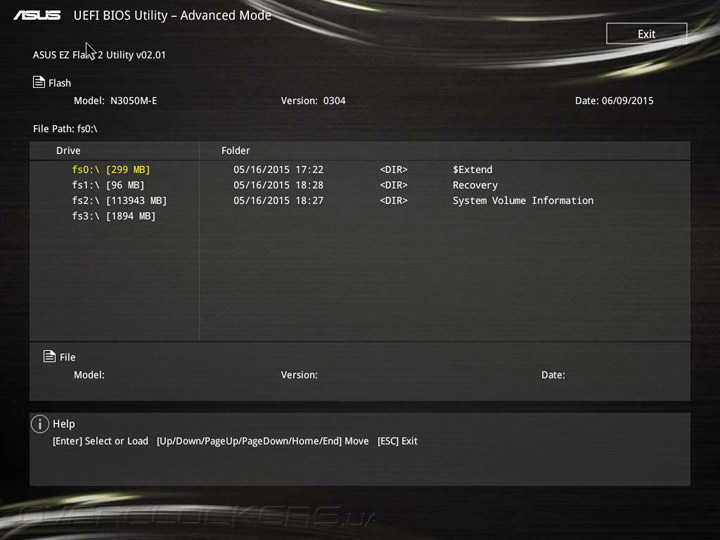Click the Help info icon
This screenshot has width=720, height=540.
(40, 424)
